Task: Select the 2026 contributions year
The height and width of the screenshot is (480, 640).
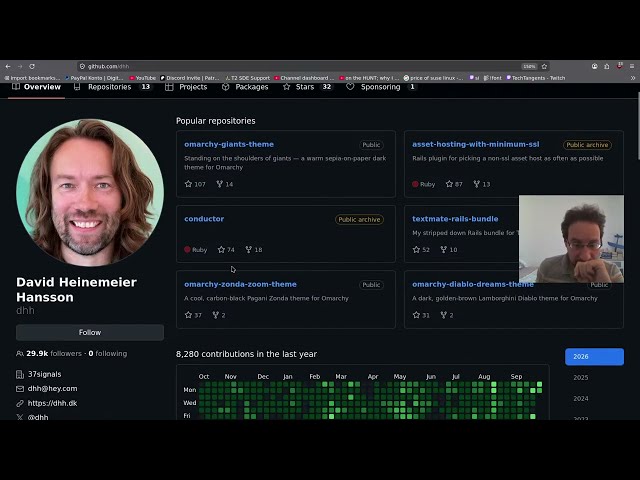Action: coord(594,357)
